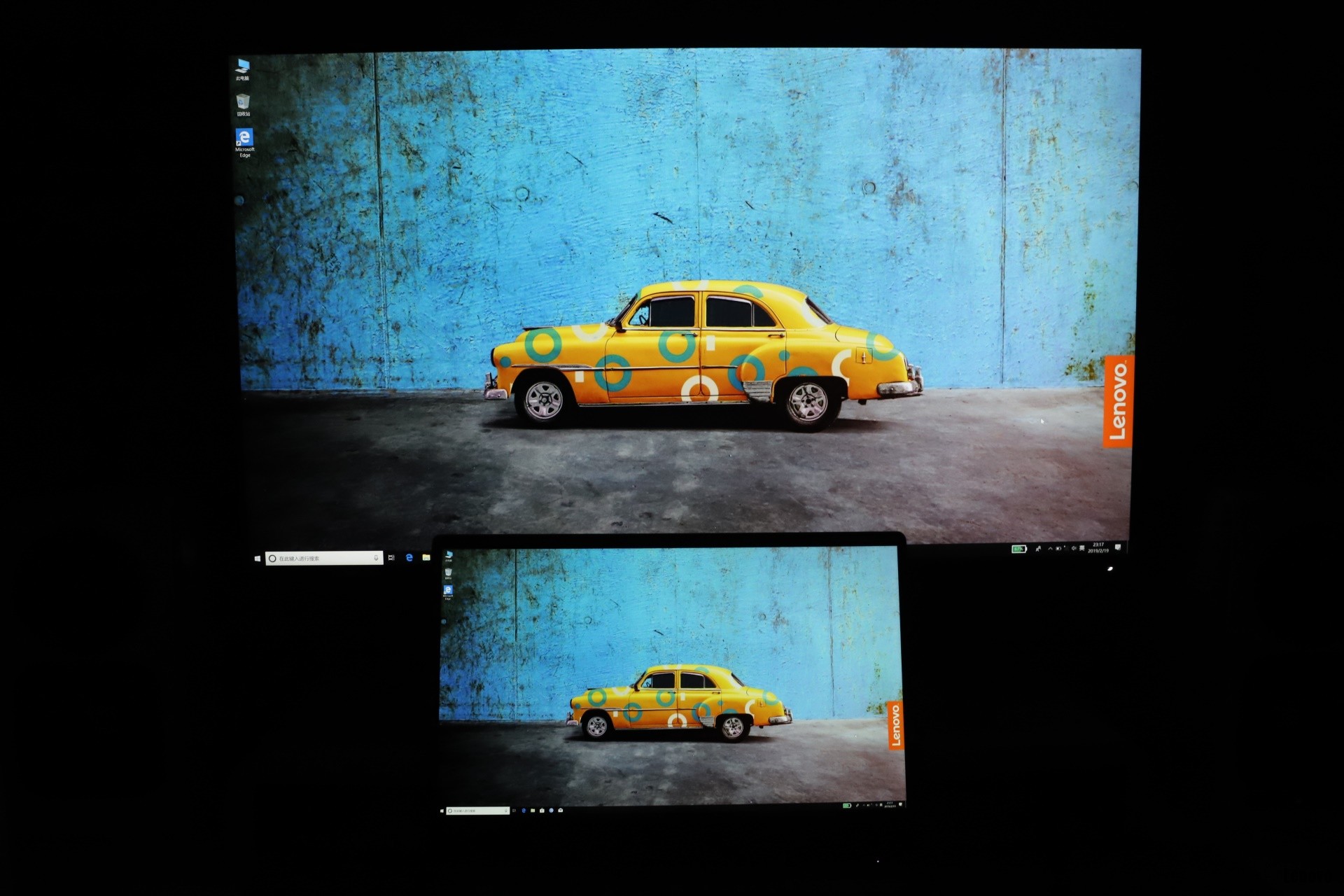The width and height of the screenshot is (1344, 896).
Task: Open the Start menu on large screen
Action: click(x=258, y=559)
